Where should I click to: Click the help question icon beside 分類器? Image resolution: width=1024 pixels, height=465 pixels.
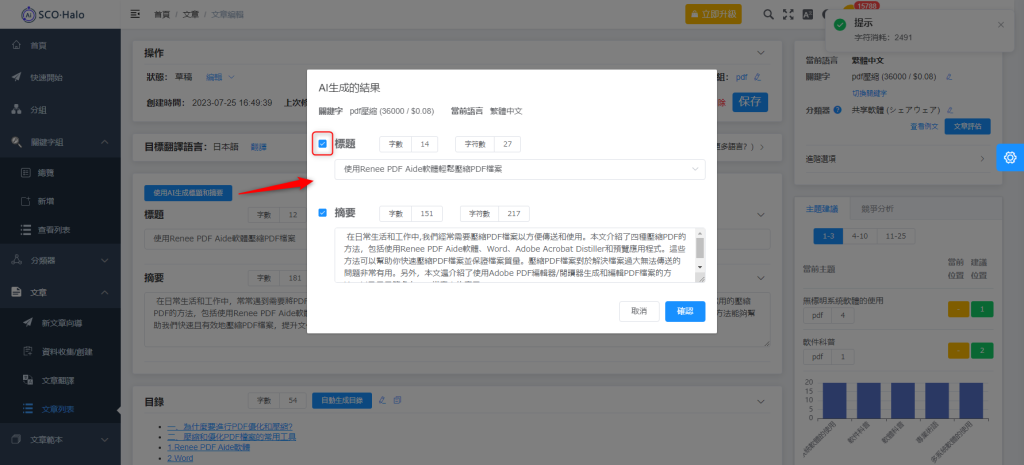837,110
